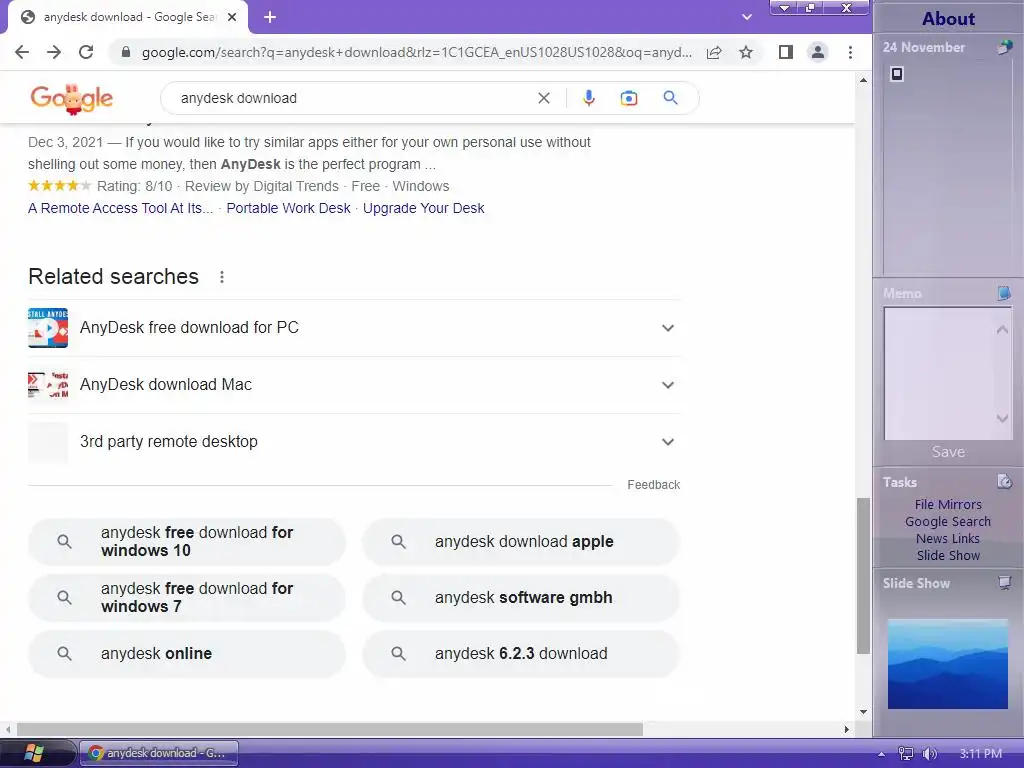This screenshot has height=768, width=1024.
Task: Search anydesk free download for windows 7
Action: point(187,598)
